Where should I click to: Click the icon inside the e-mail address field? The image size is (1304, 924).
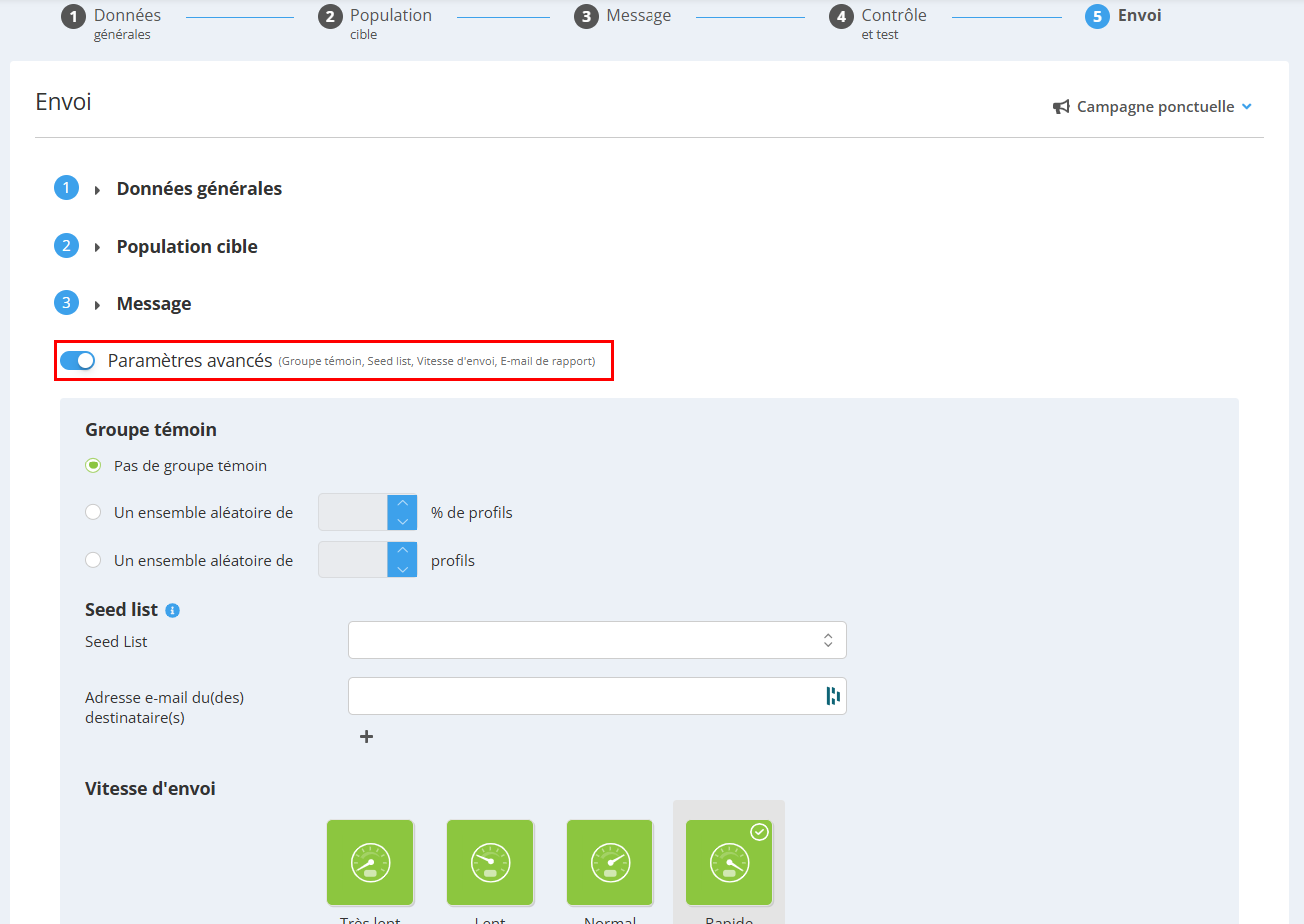832,696
